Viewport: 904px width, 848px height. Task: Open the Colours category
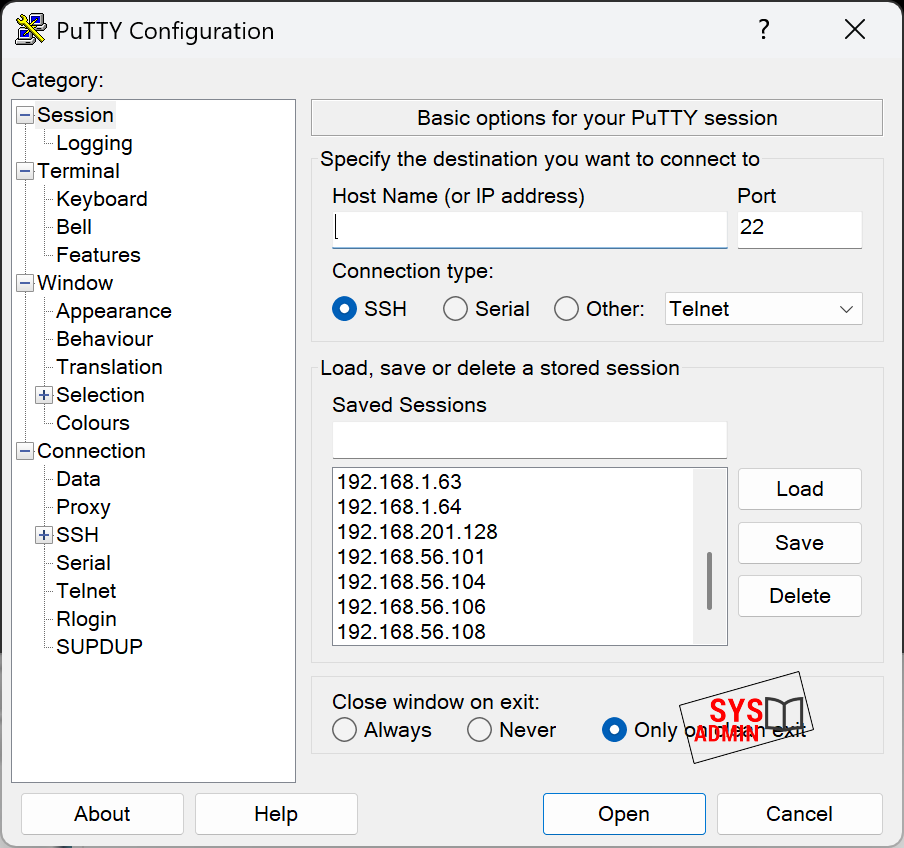tap(93, 423)
